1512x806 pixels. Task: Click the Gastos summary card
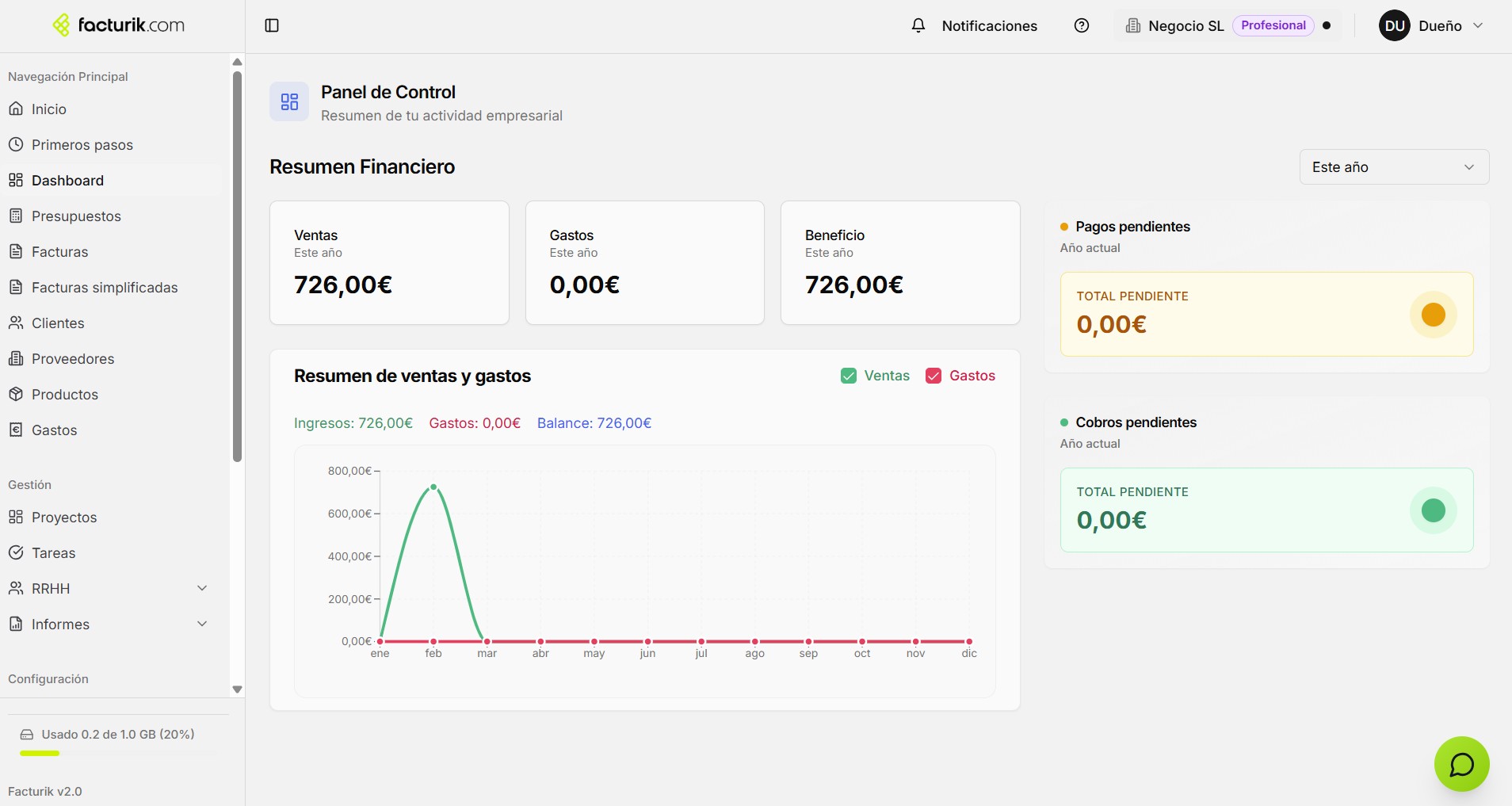(x=644, y=262)
